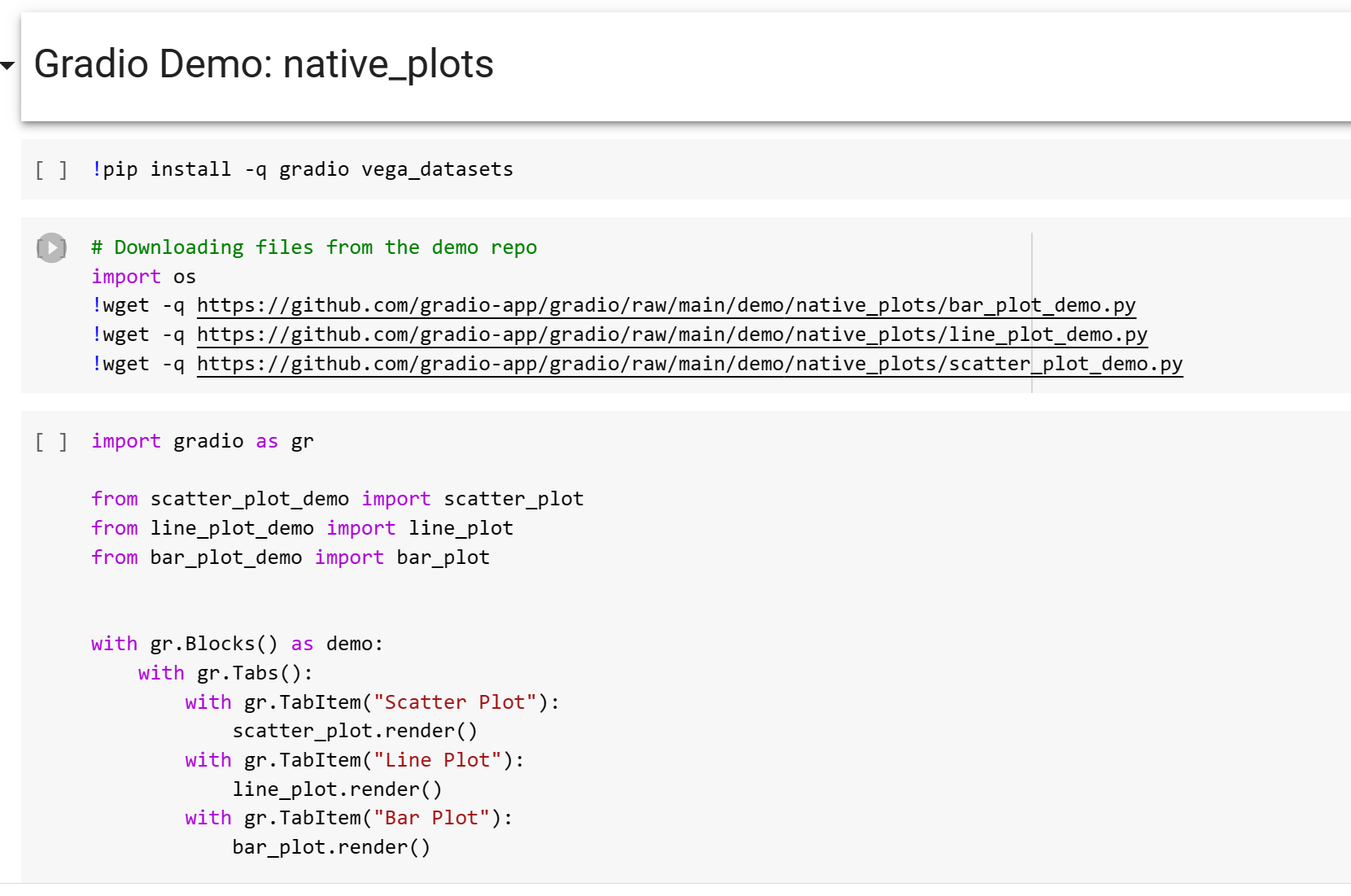The image size is (1351, 896).
Task: Click the run brackets beside import gradio cell
Action: [51, 441]
